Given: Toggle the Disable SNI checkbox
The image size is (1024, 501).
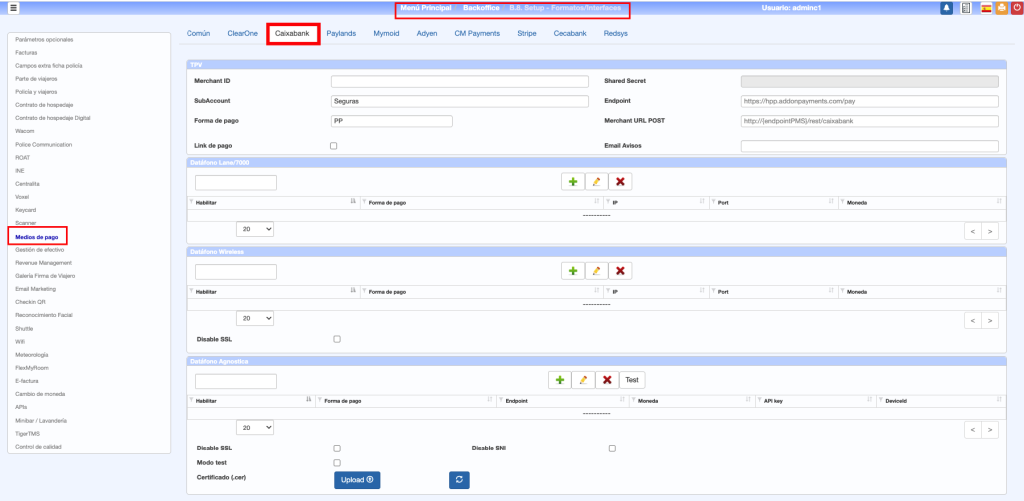Looking at the screenshot, I should 612,448.
